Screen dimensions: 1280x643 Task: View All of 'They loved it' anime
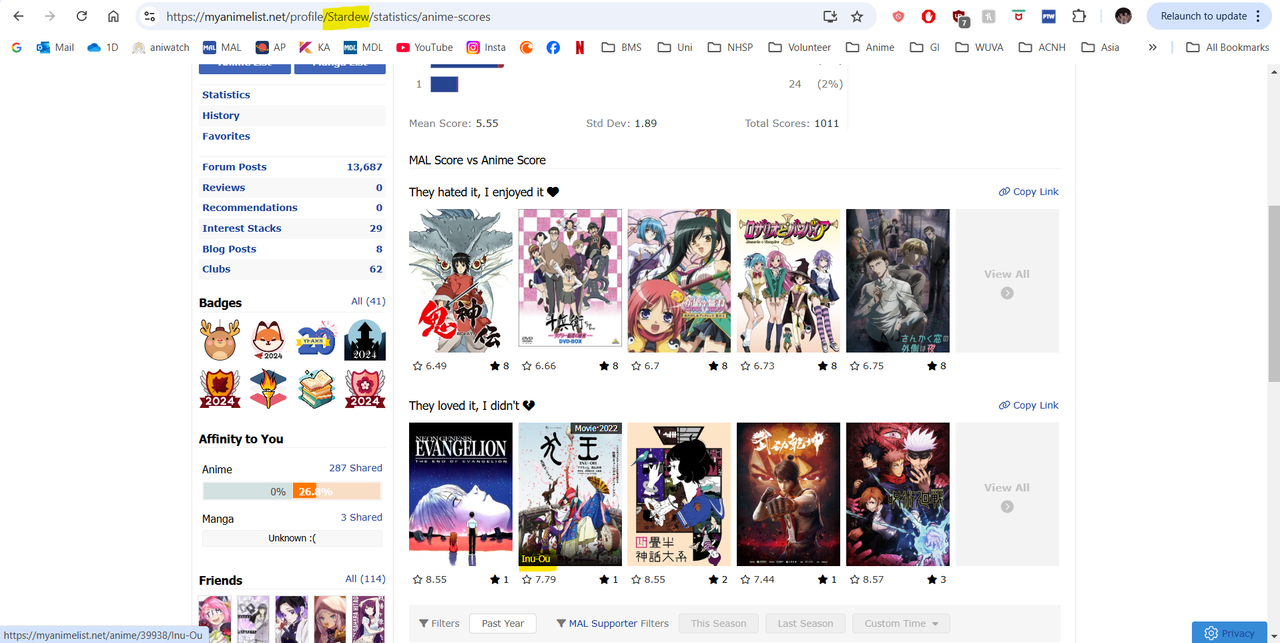tap(1007, 494)
